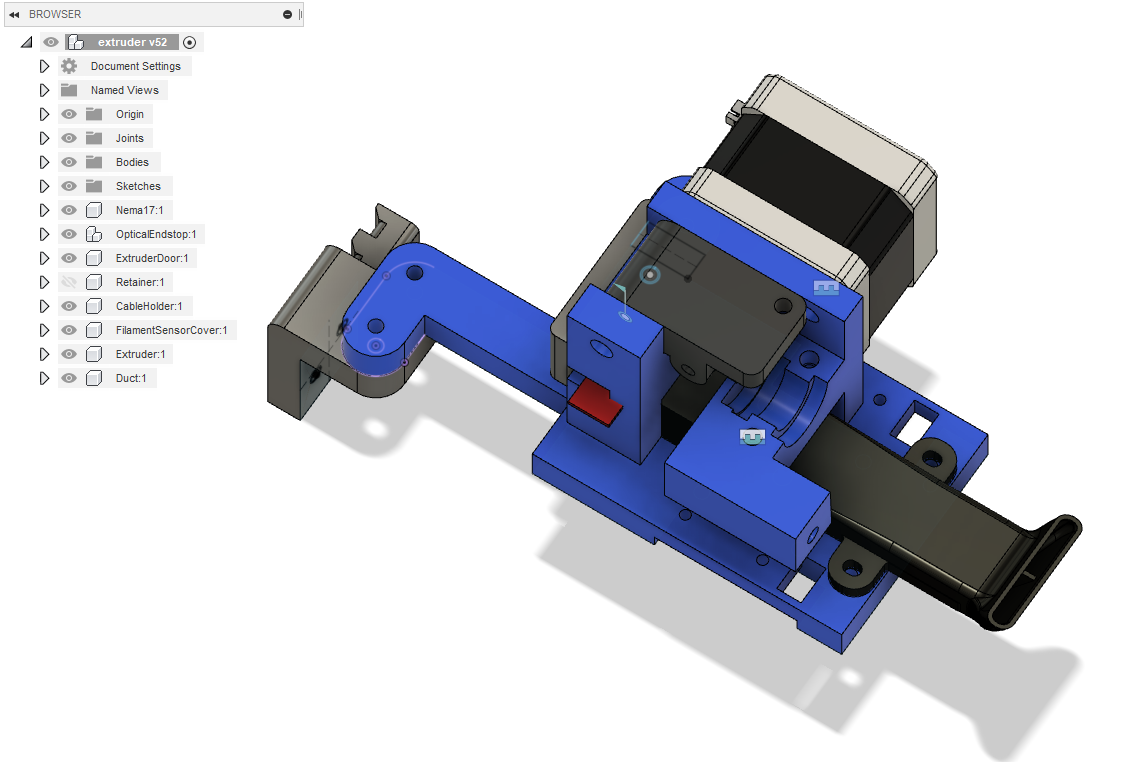Select Document Settings row
This screenshot has width=1141, height=762.
coord(135,66)
